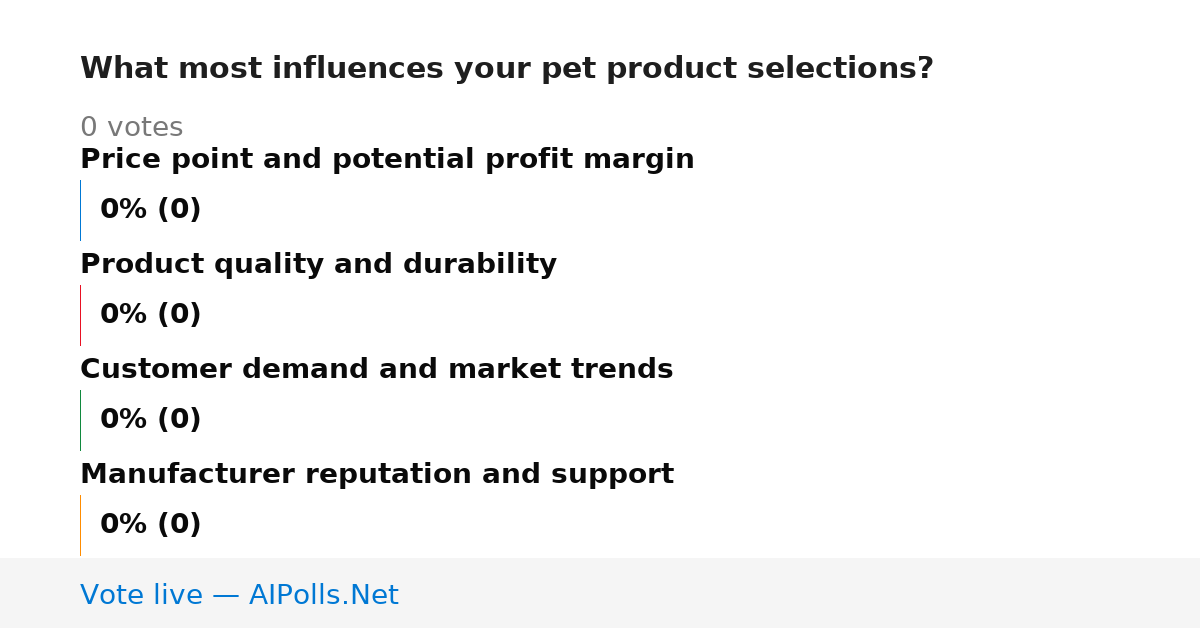Click the orange result bar marker
The width and height of the screenshot is (1200, 628).
(x=80, y=525)
